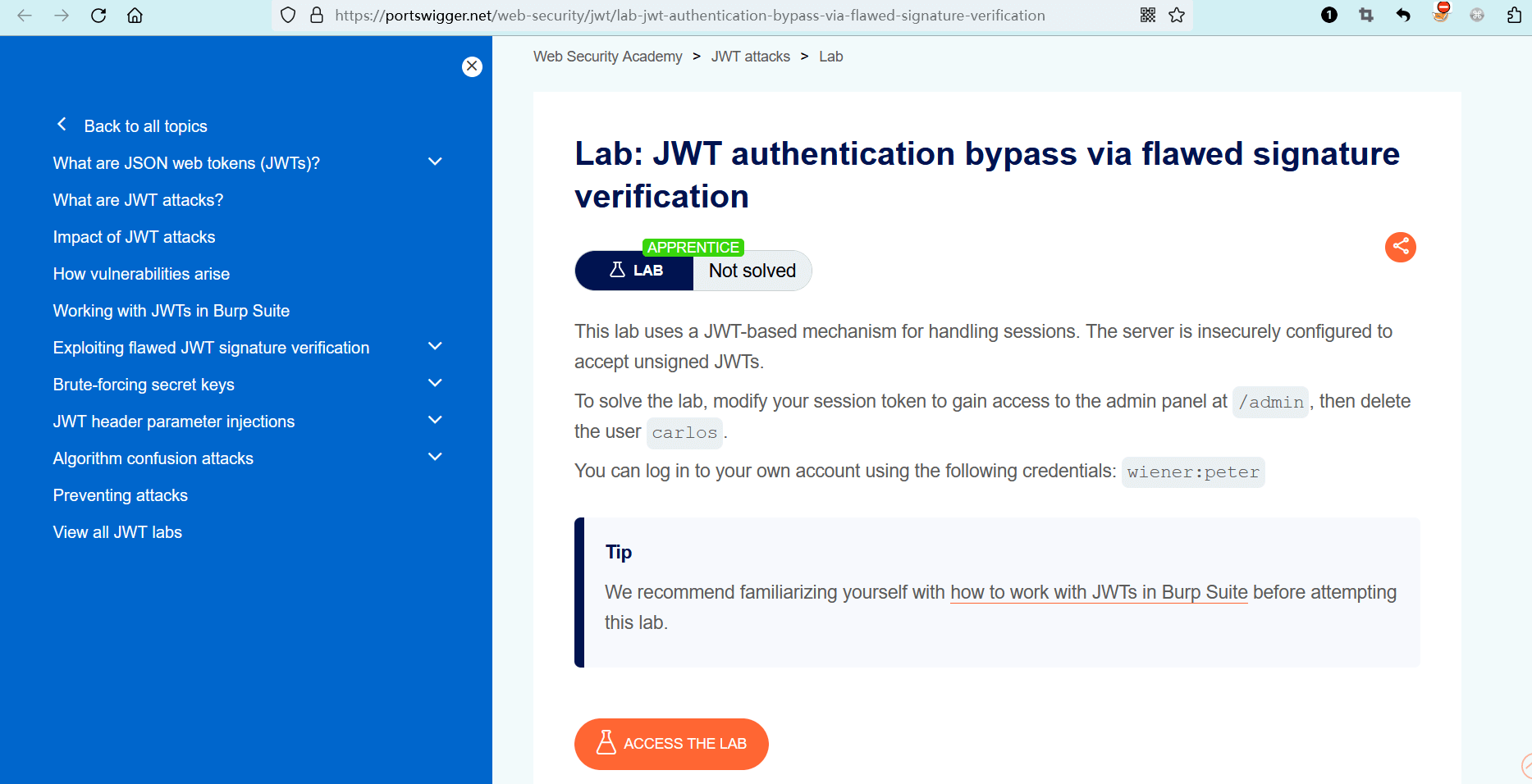Click the crop screenshot extension icon
Screen dimensions: 1532x784
pyautogui.click(x=1366, y=15)
